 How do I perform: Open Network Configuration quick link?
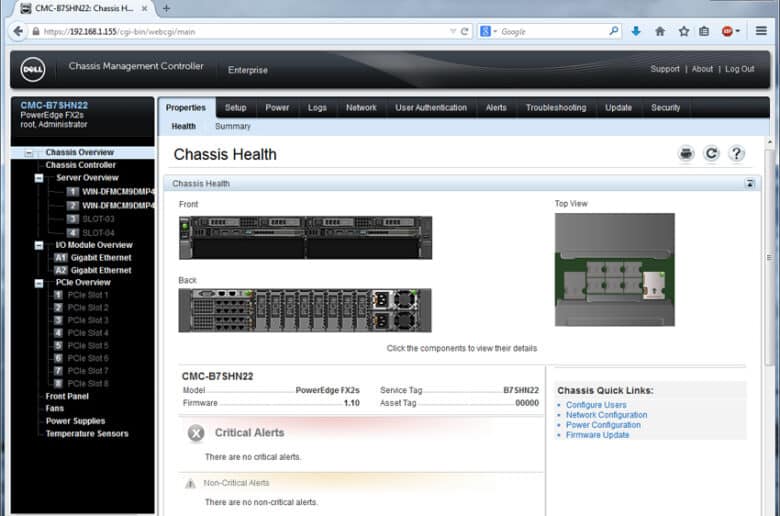click(606, 415)
